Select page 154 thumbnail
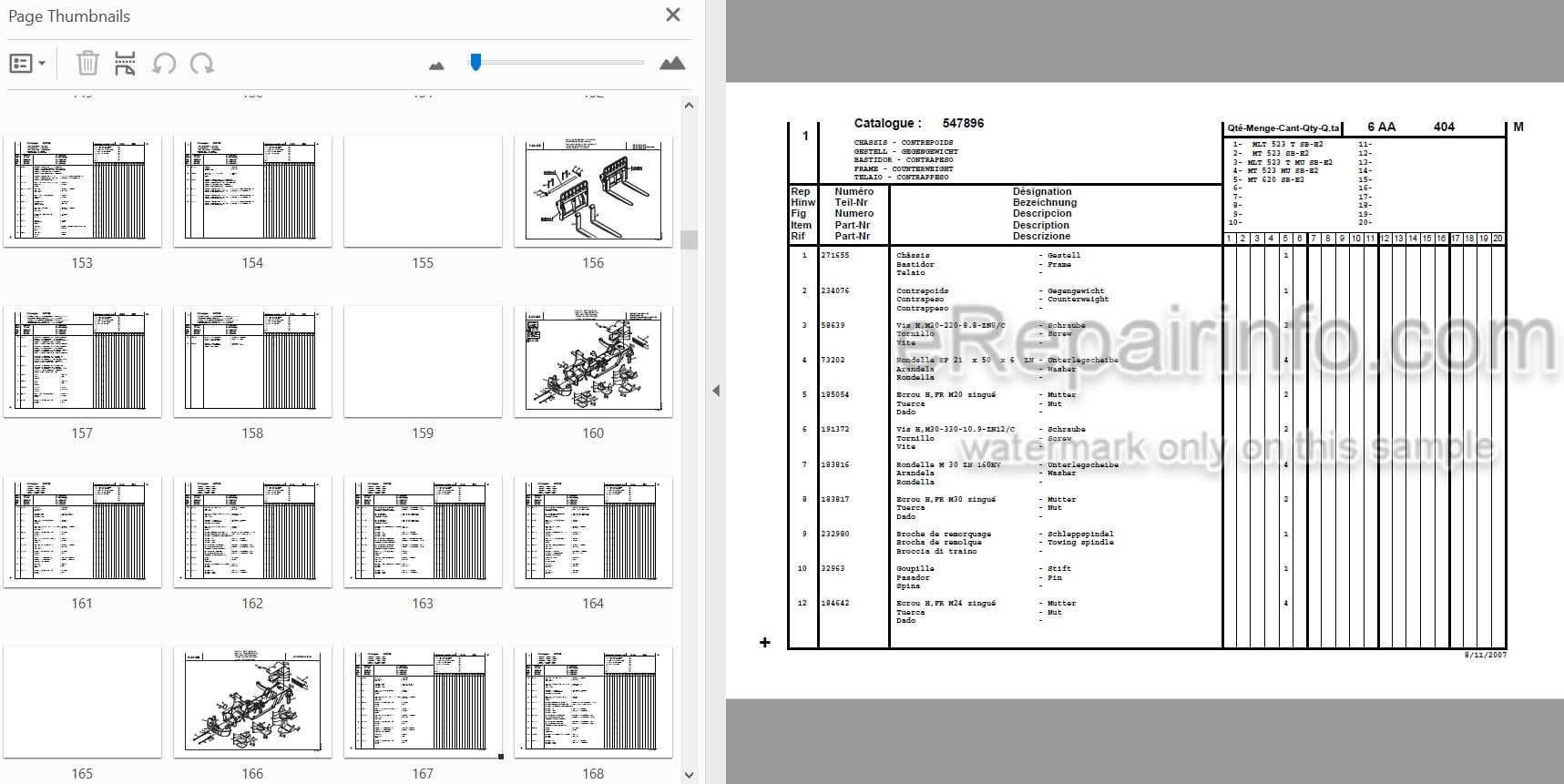The width and height of the screenshot is (1564, 784). click(x=252, y=190)
